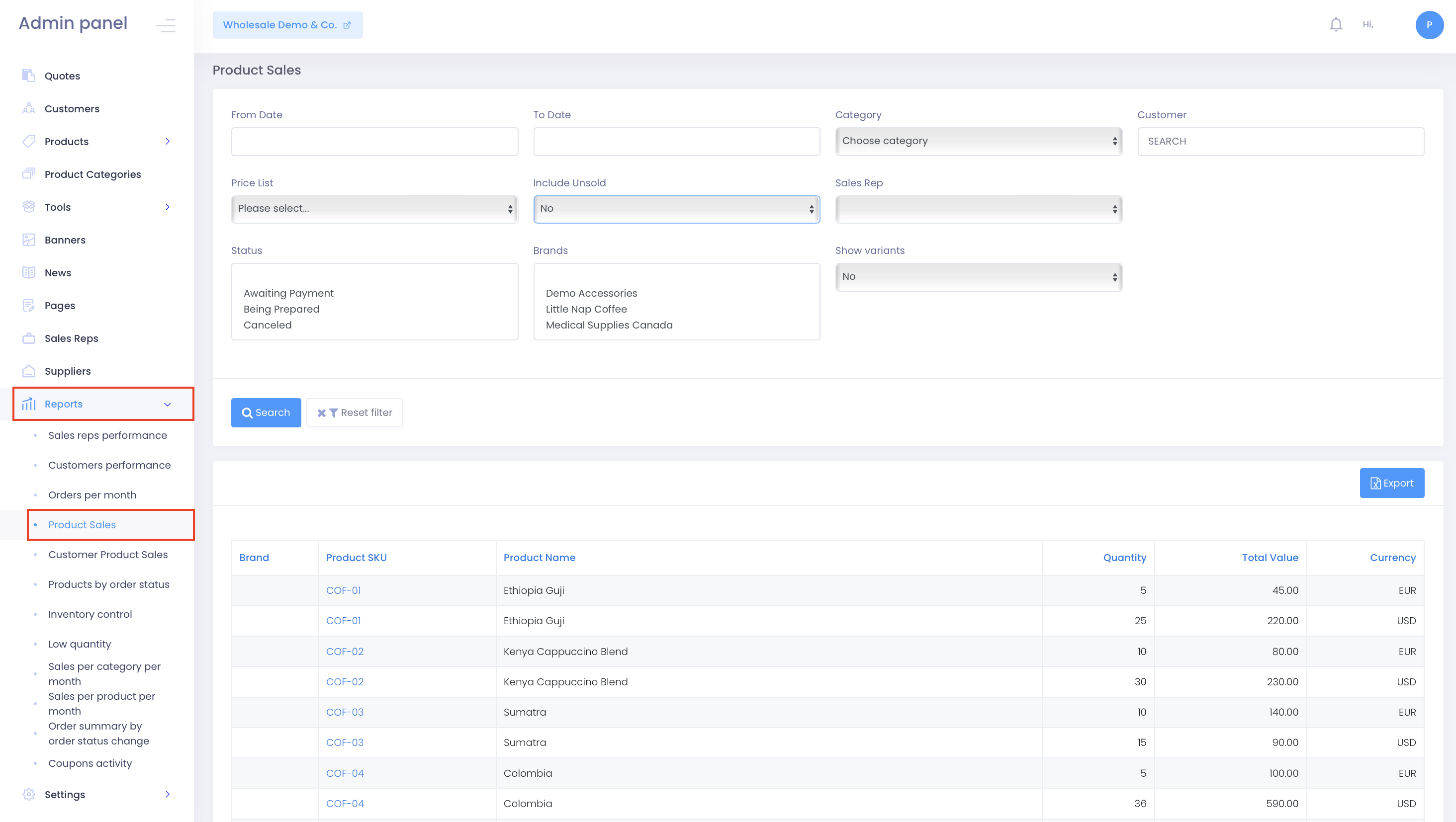This screenshot has width=1456, height=822.
Task: Open Customers via its sidebar icon
Action: pyautogui.click(x=29, y=108)
